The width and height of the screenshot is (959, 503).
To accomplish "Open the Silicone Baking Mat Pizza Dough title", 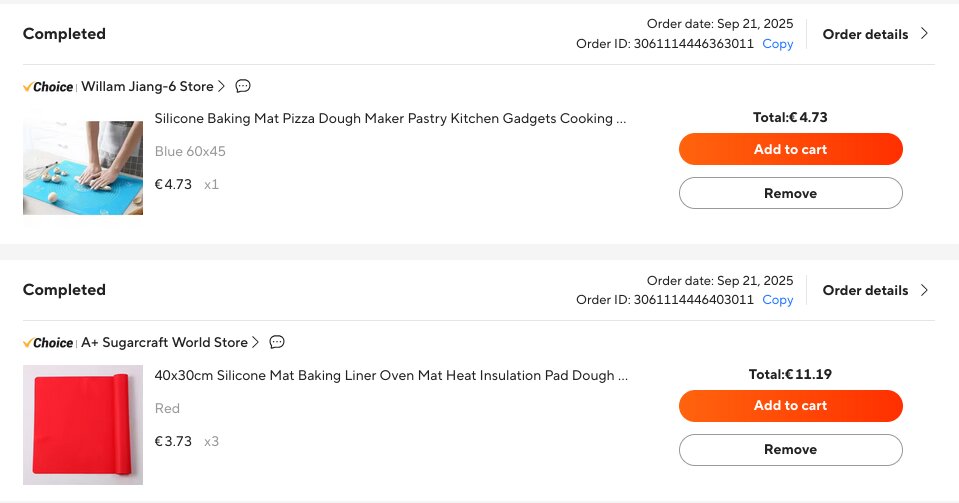I will coord(390,119).
